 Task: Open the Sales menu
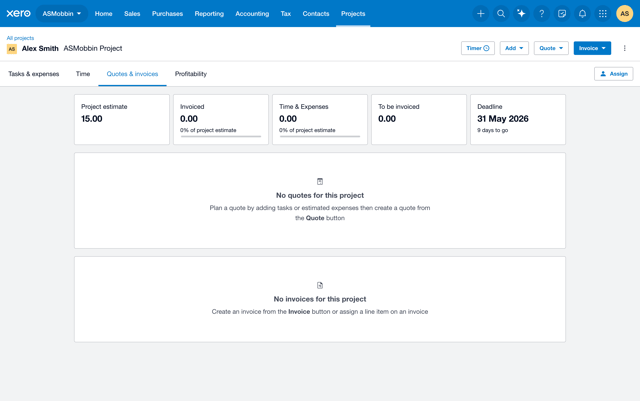coord(132,13)
